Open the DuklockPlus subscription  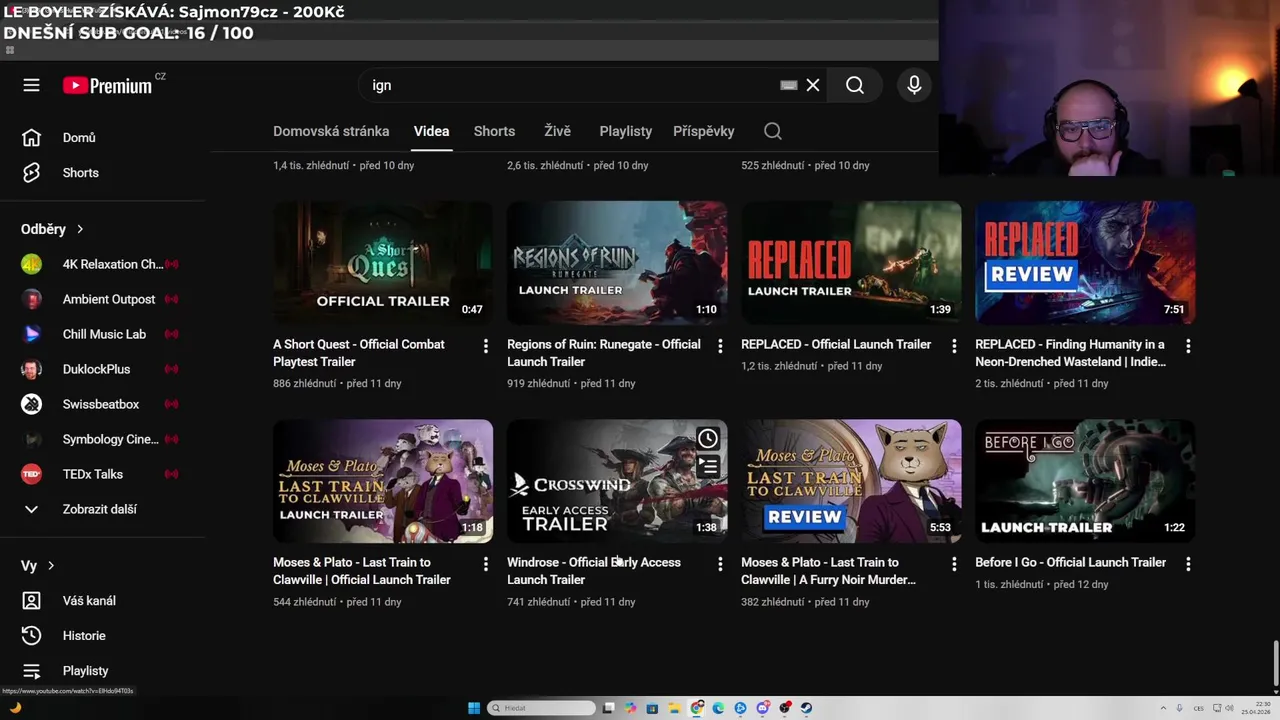point(102,369)
